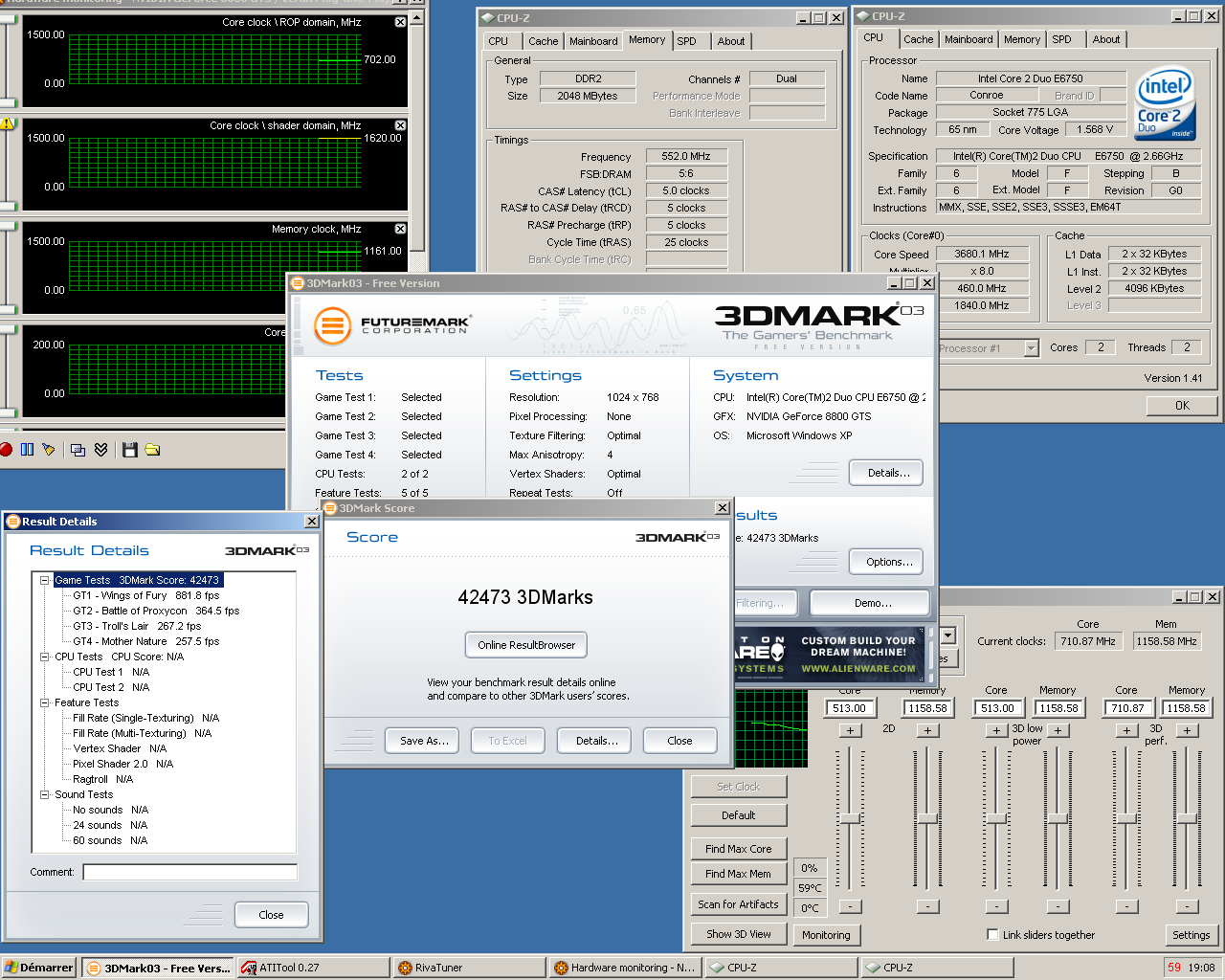The width and height of the screenshot is (1225, 980).
Task: Click the blue pause icon in Hardware monitoring
Action: pos(27,450)
